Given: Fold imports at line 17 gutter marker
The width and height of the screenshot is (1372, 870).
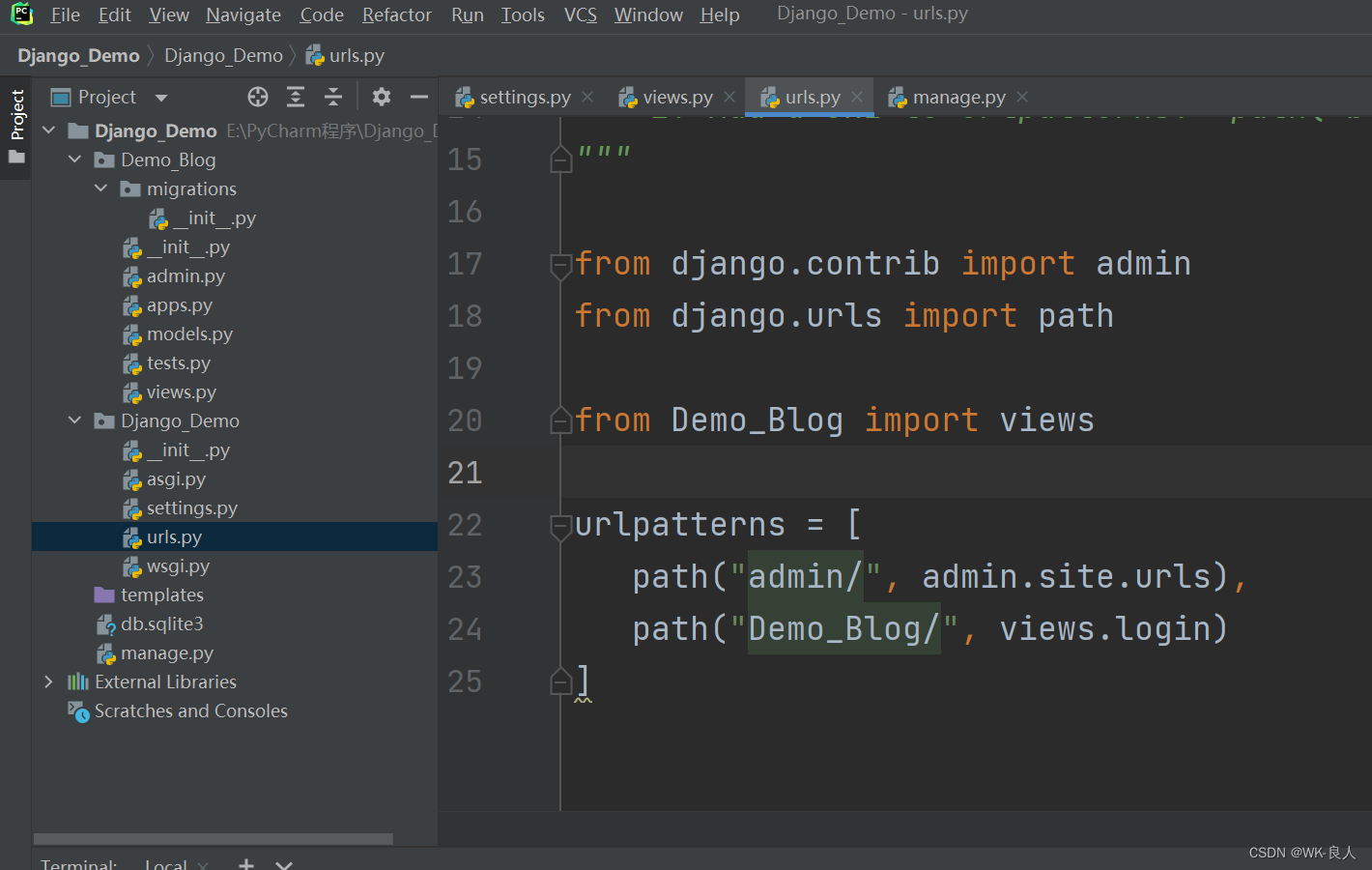Looking at the screenshot, I should (x=561, y=265).
